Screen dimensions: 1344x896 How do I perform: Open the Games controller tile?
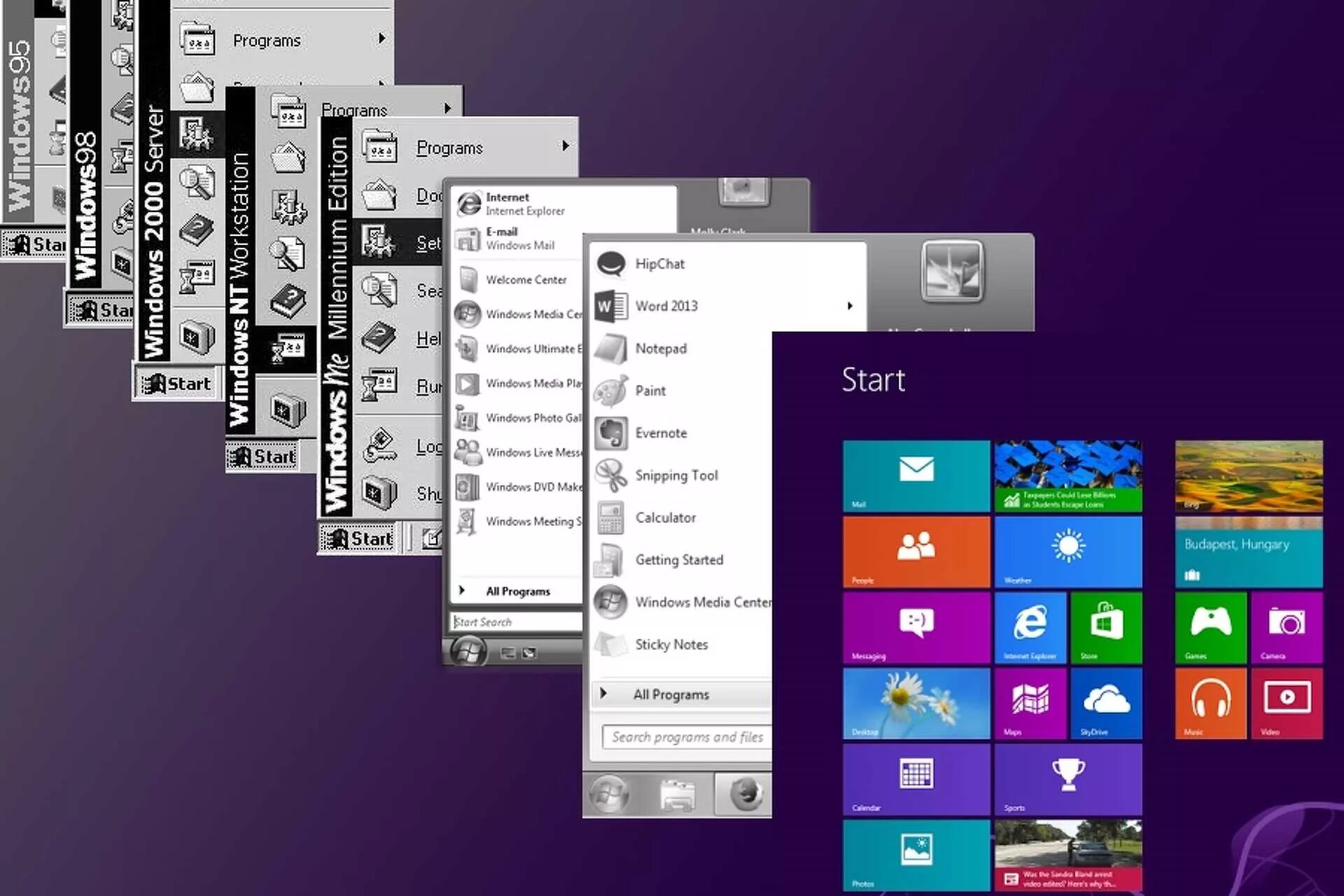point(1210,627)
